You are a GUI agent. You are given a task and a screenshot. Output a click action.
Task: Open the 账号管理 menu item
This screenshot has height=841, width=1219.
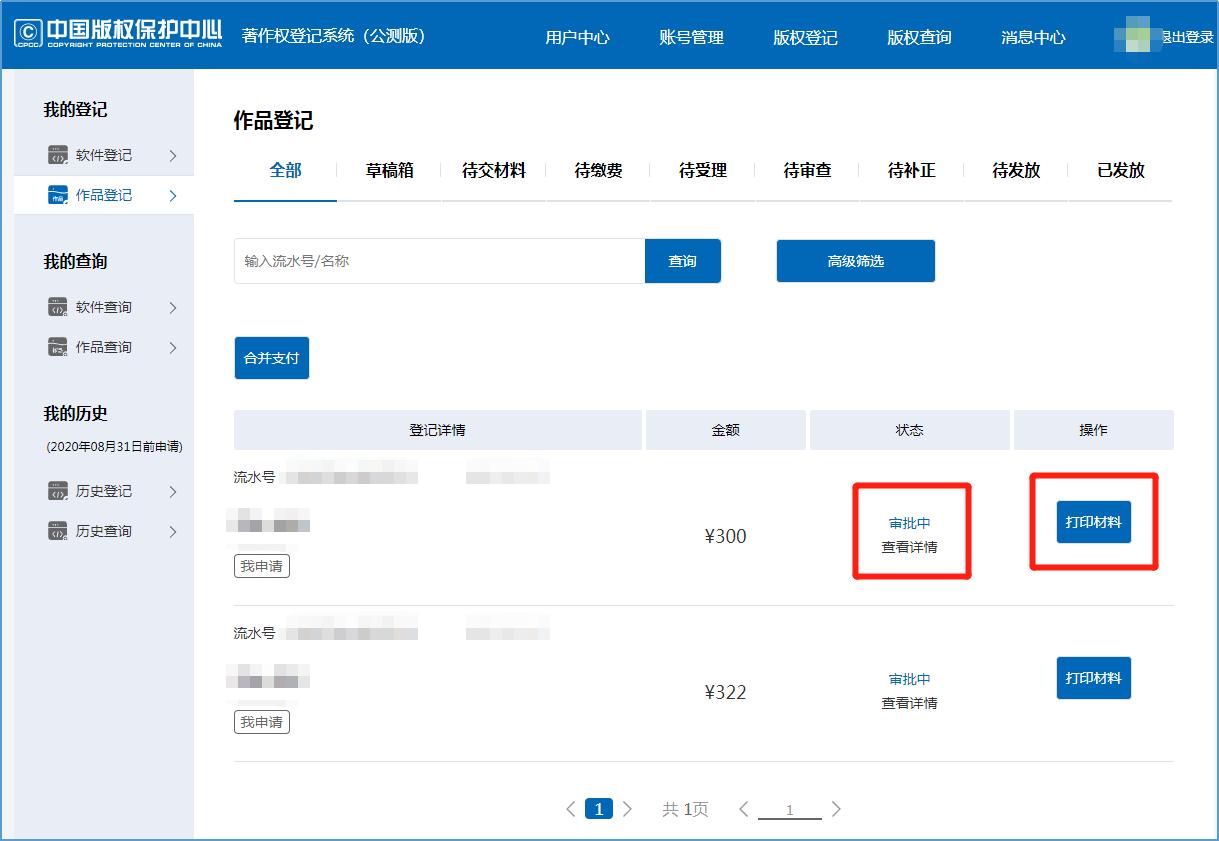coord(692,36)
